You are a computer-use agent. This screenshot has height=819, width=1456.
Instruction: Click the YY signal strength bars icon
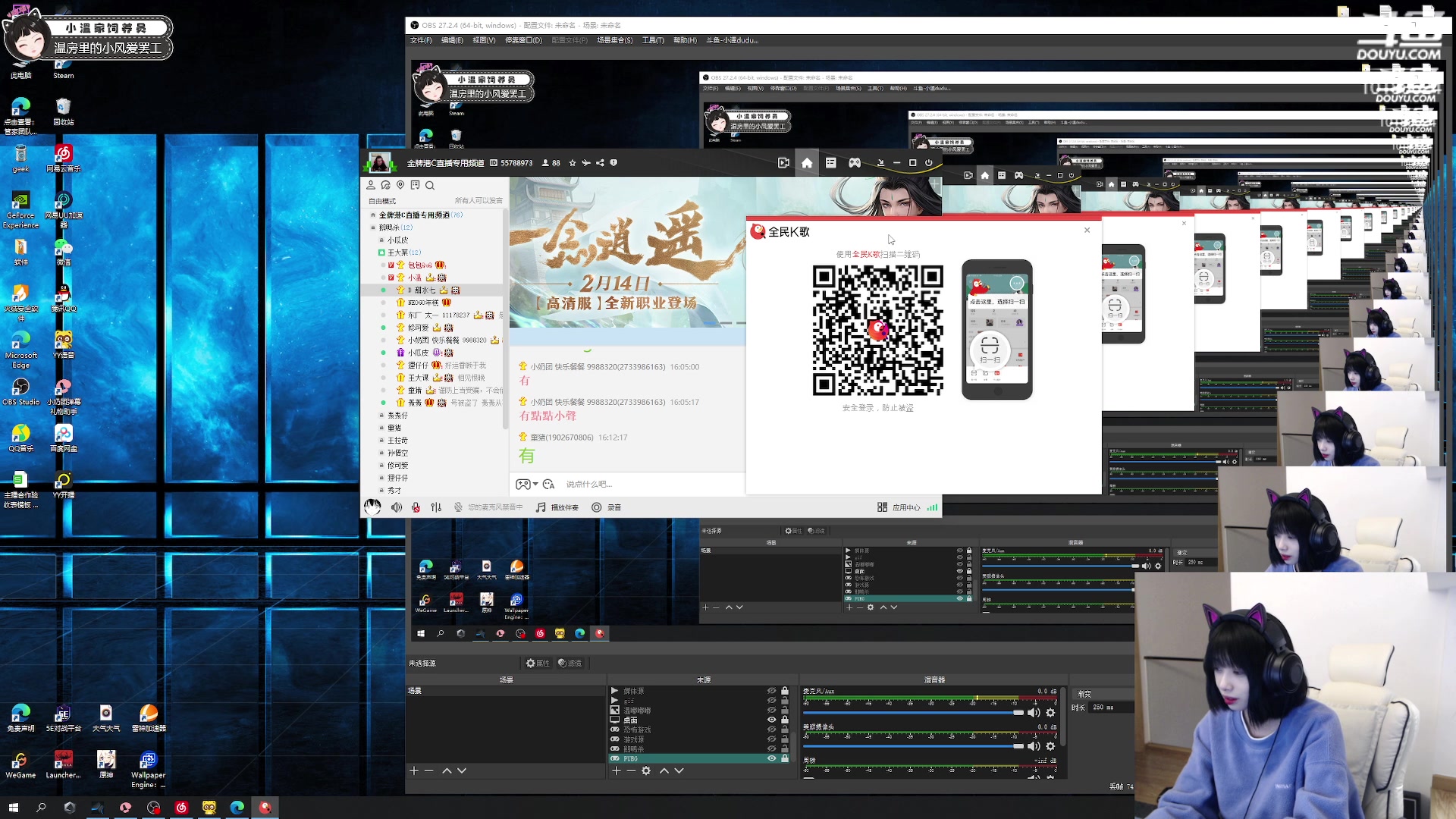tap(932, 507)
